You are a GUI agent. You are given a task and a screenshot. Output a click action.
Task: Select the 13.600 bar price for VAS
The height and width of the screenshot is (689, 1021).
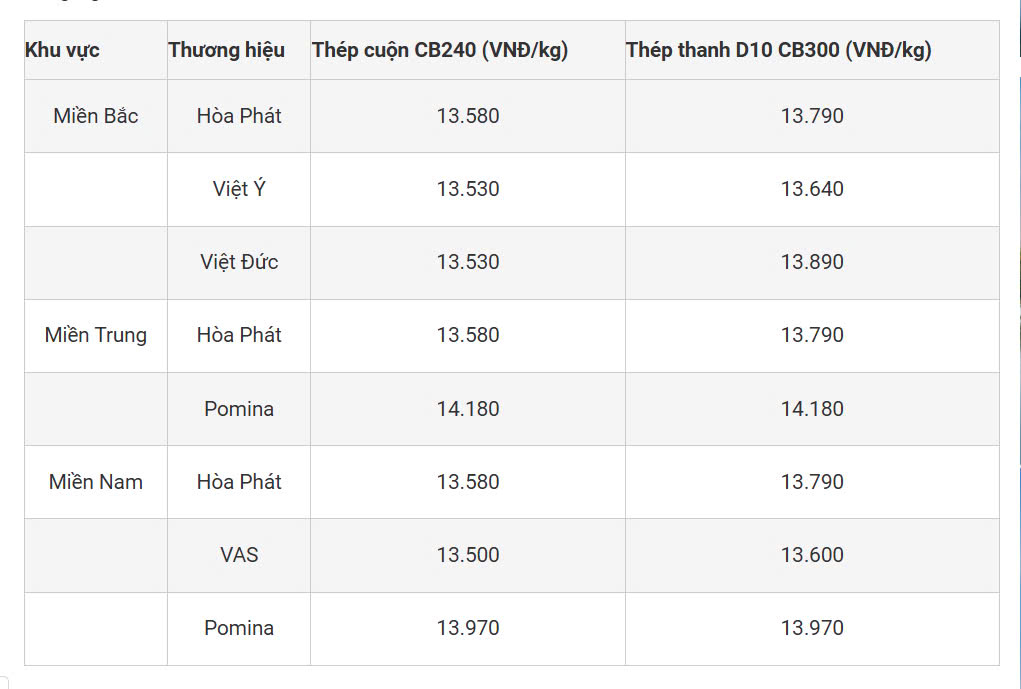pyautogui.click(x=812, y=555)
